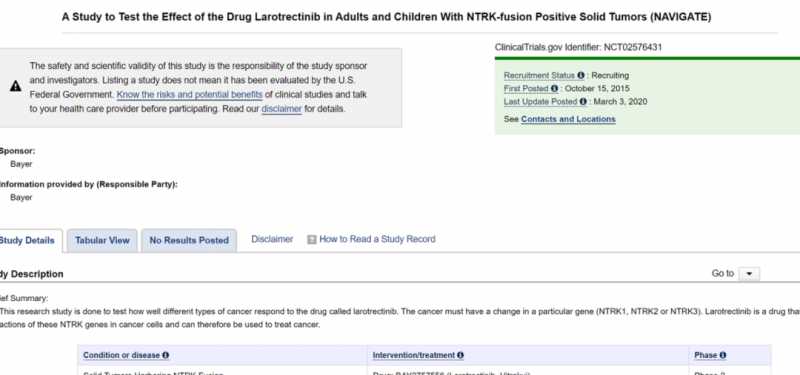Click the Last Update Posted label
The height and width of the screenshot is (375, 800).
541,102
